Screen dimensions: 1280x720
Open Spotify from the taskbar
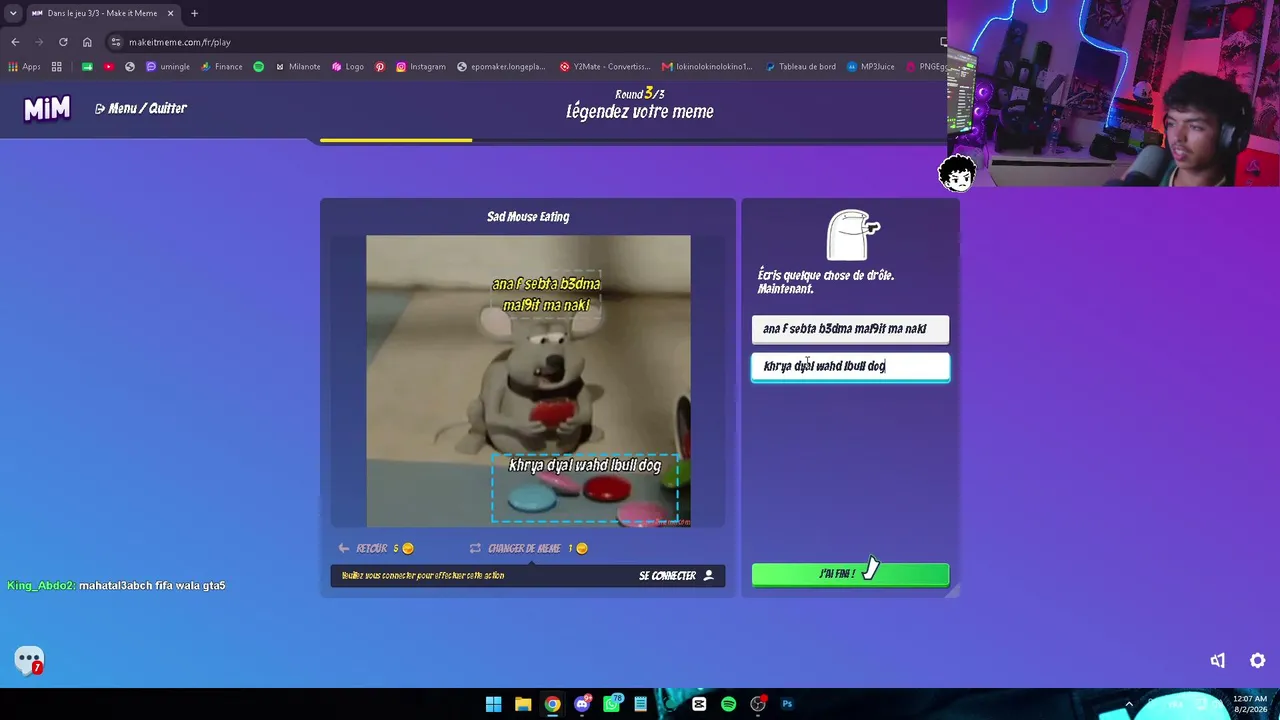[728, 704]
